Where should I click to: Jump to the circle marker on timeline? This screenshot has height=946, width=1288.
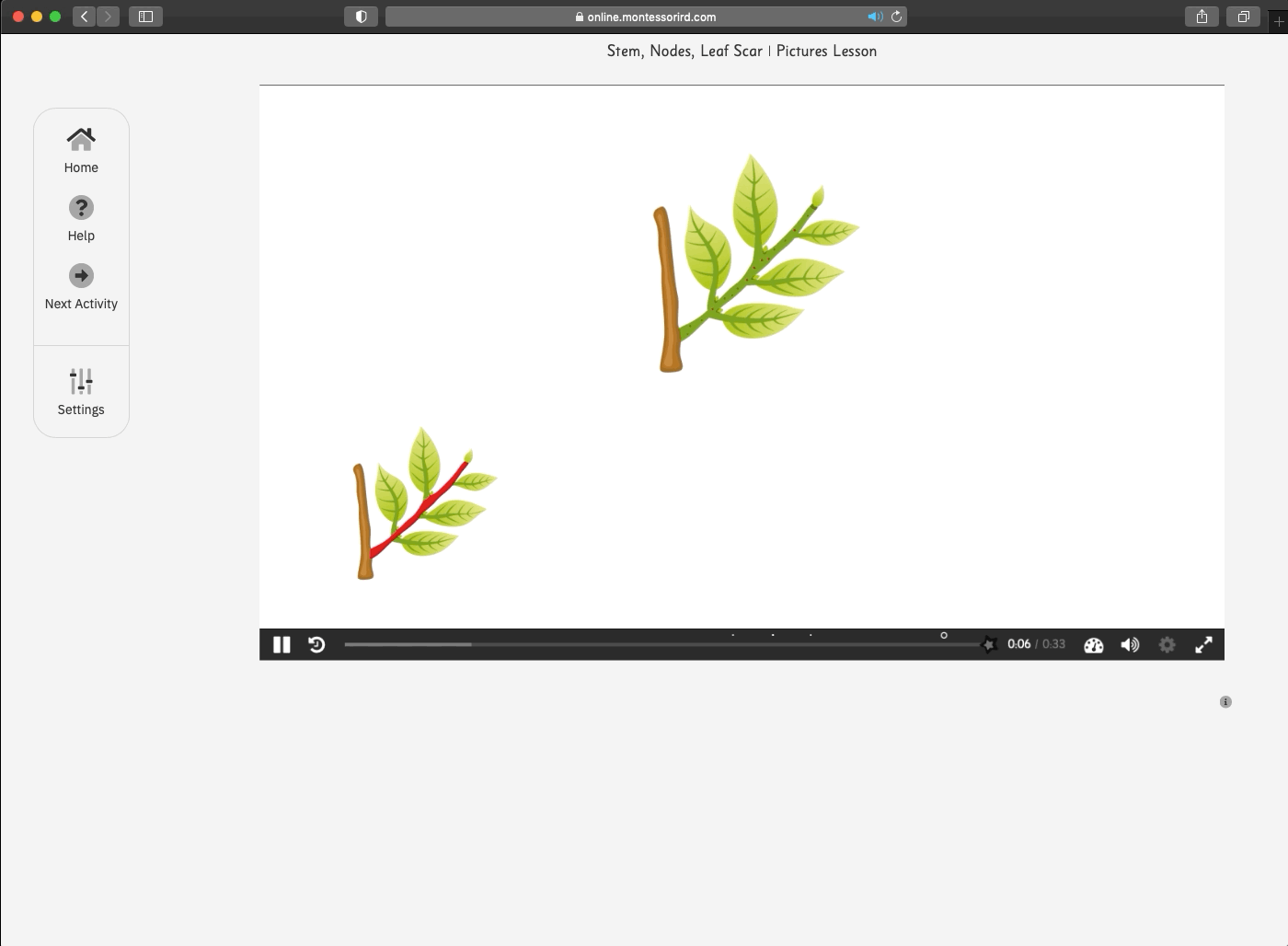click(x=944, y=635)
